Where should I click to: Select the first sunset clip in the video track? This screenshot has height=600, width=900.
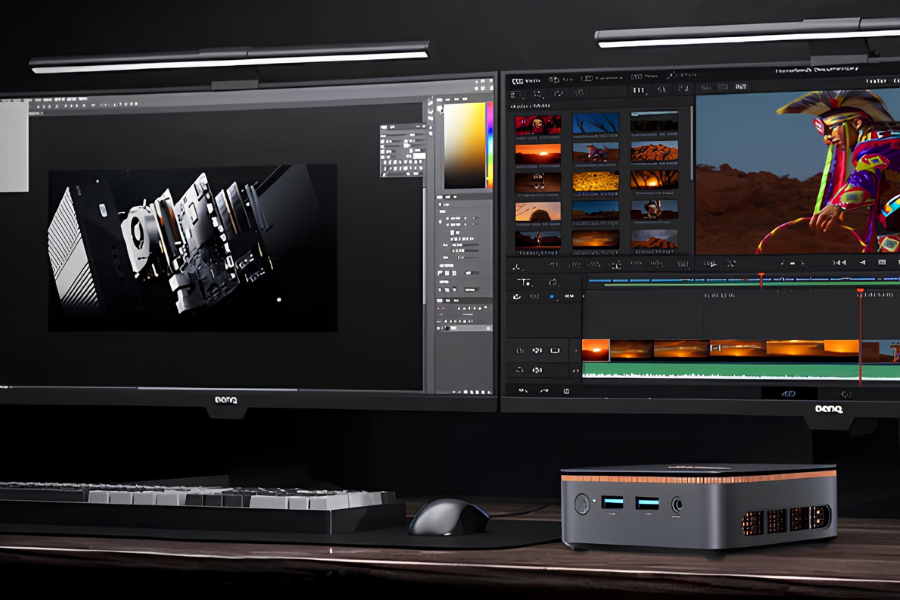point(596,350)
